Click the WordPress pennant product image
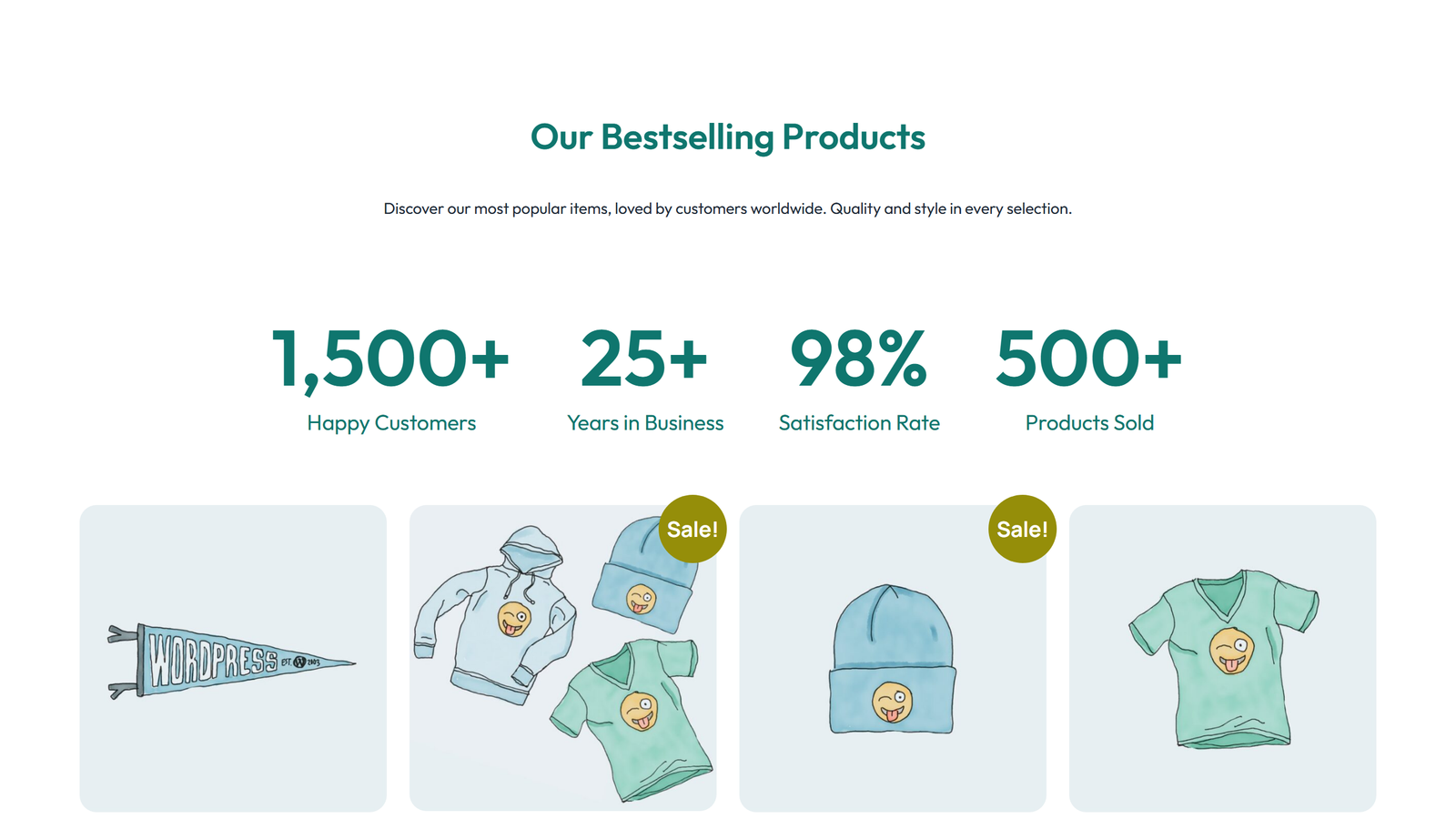The height and width of the screenshot is (819, 1456). tap(232, 657)
